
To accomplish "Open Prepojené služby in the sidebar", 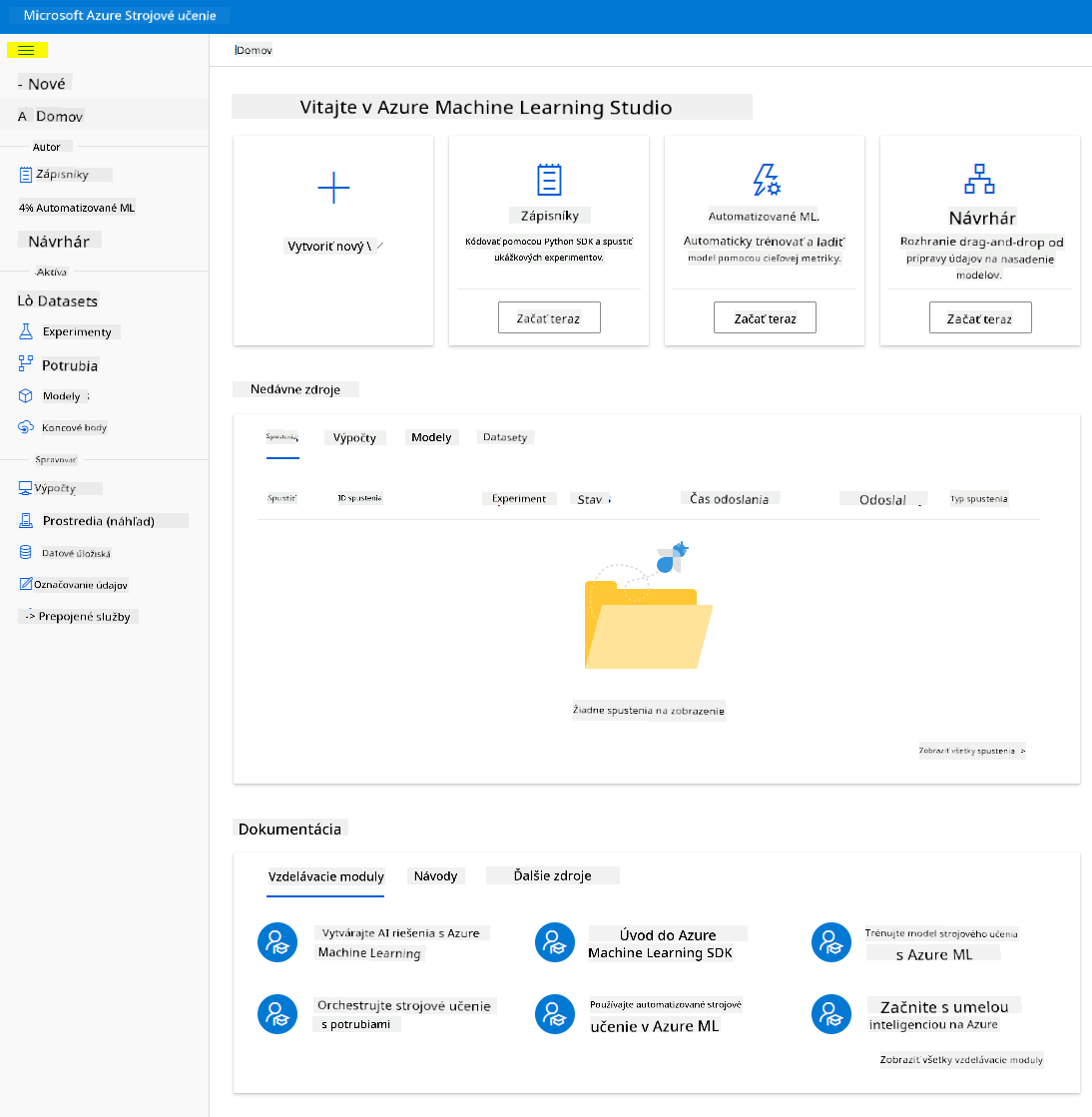I will click(78, 616).
